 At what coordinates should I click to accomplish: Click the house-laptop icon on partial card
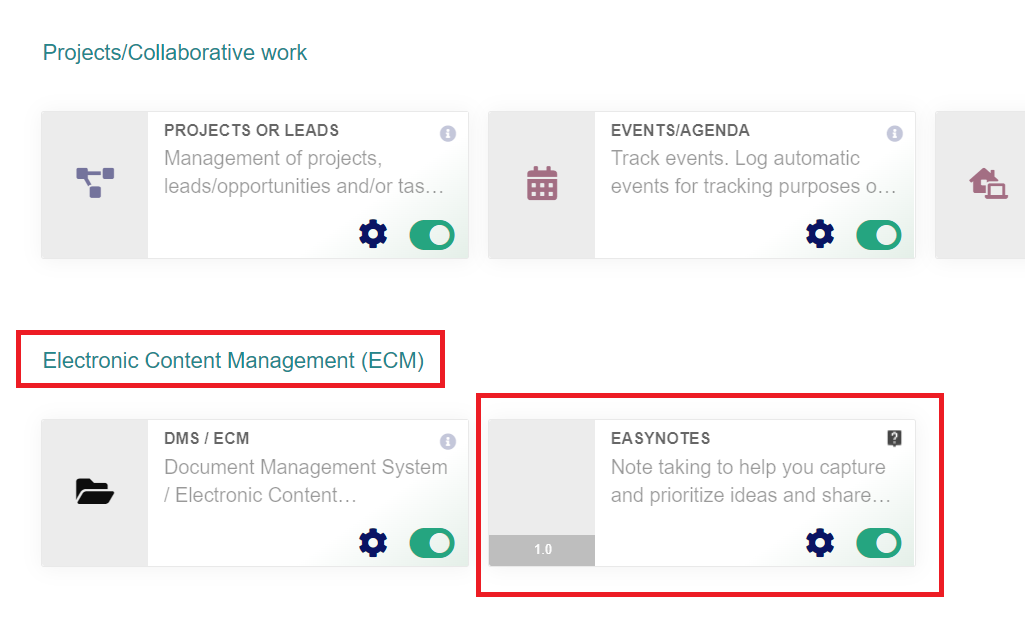988,183
